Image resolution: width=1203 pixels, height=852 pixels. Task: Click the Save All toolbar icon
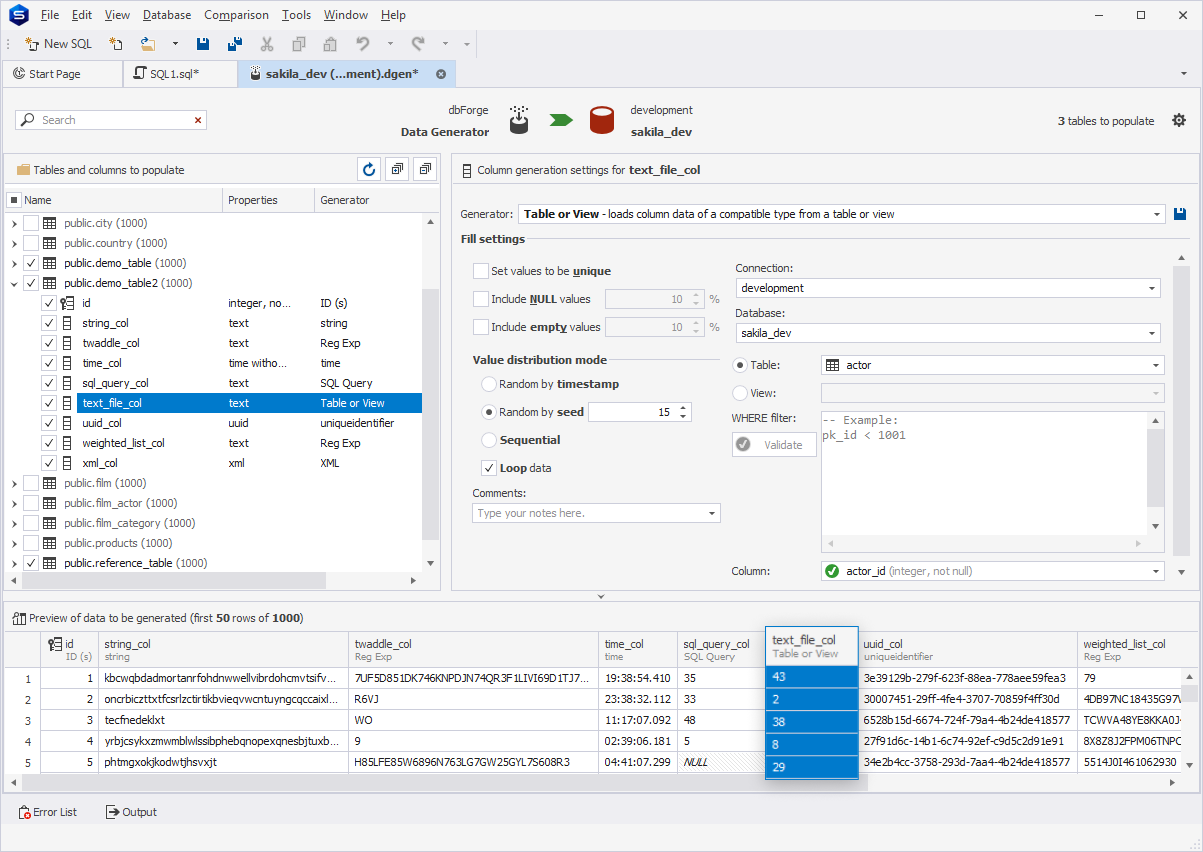click(x=235, y=44)
